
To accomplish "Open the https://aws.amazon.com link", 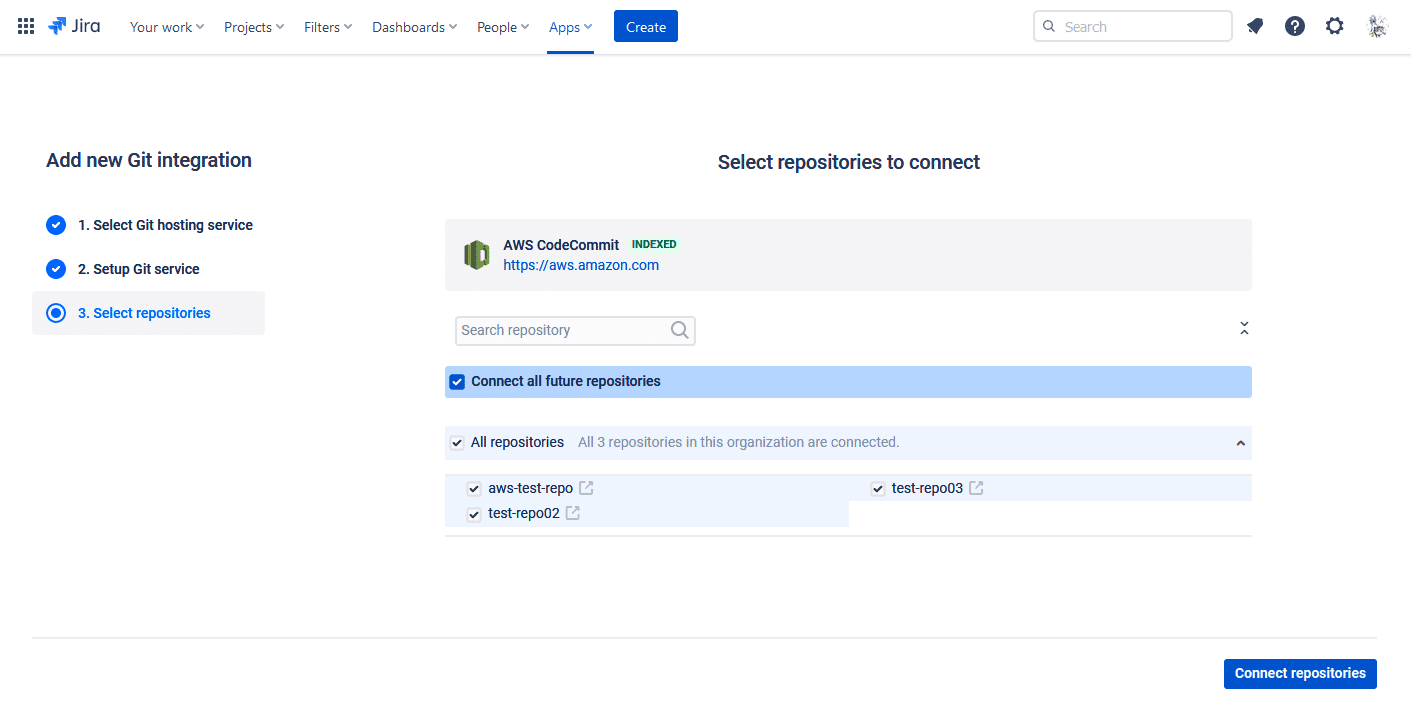I will (x=581, y=265).
